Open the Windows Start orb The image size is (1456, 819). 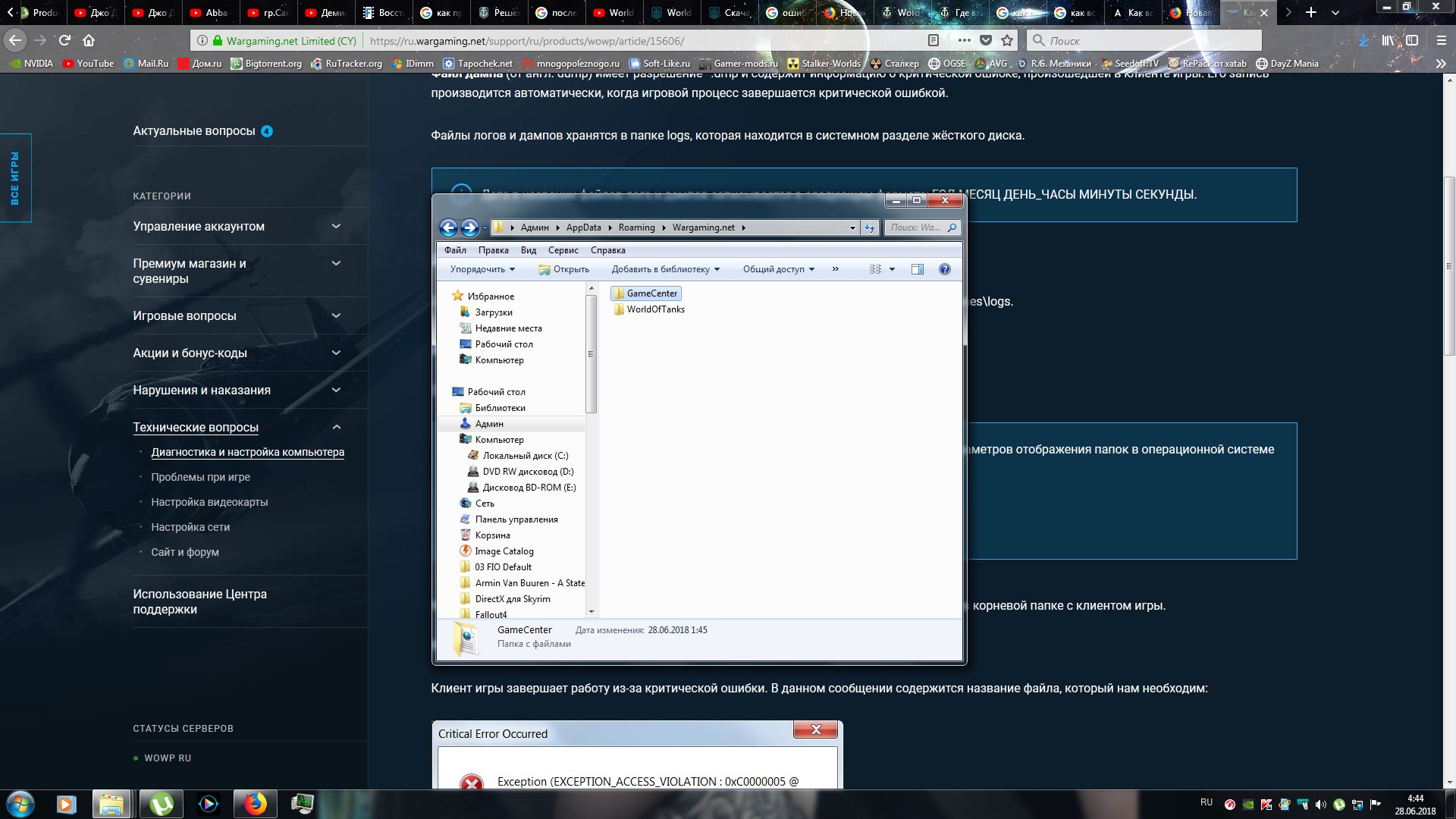pyautogui.click(x=20, y=804)
